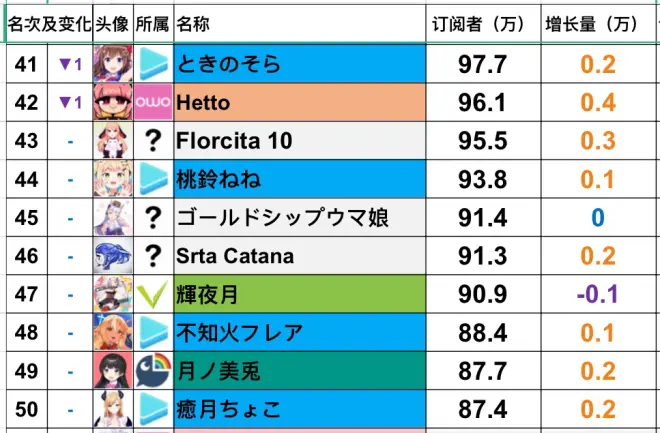660x433 pixels.
Task: Select the 月ノ美兎 avatar thumbnail
Action: coord(113,371)
